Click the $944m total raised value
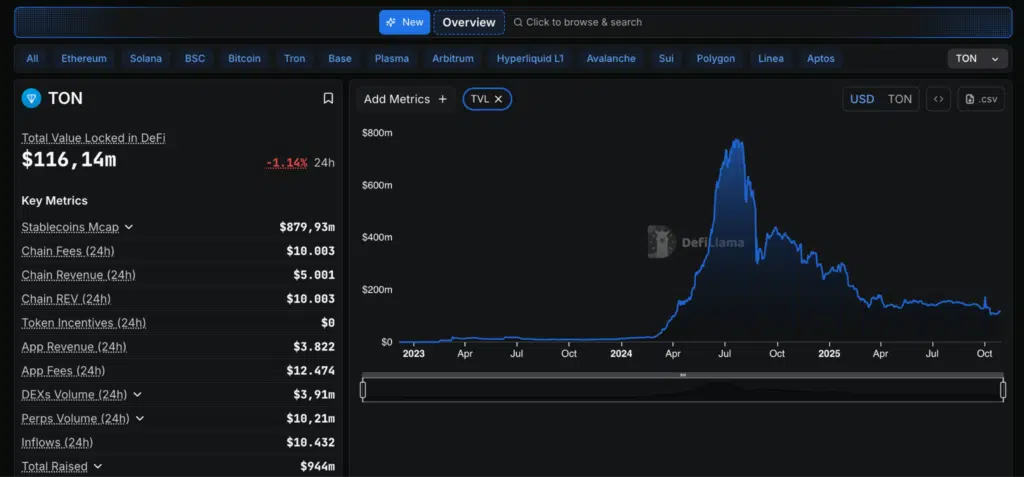 317,467
